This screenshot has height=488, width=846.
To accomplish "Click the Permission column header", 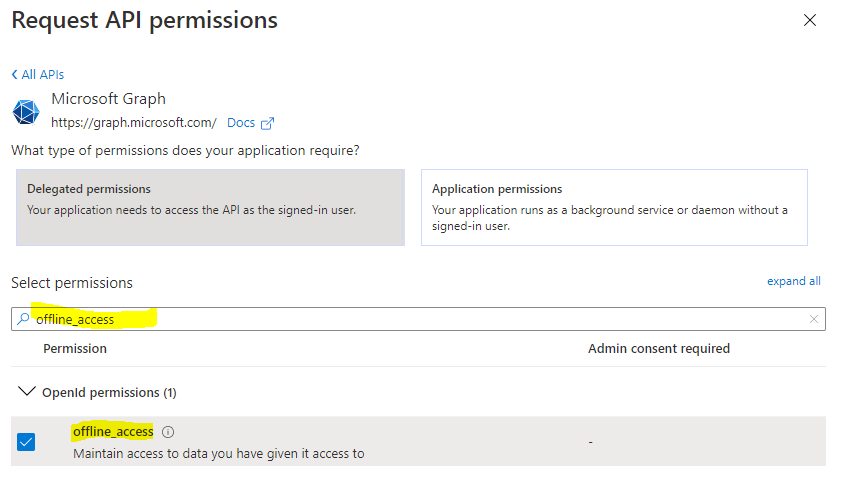I will 75,349.
